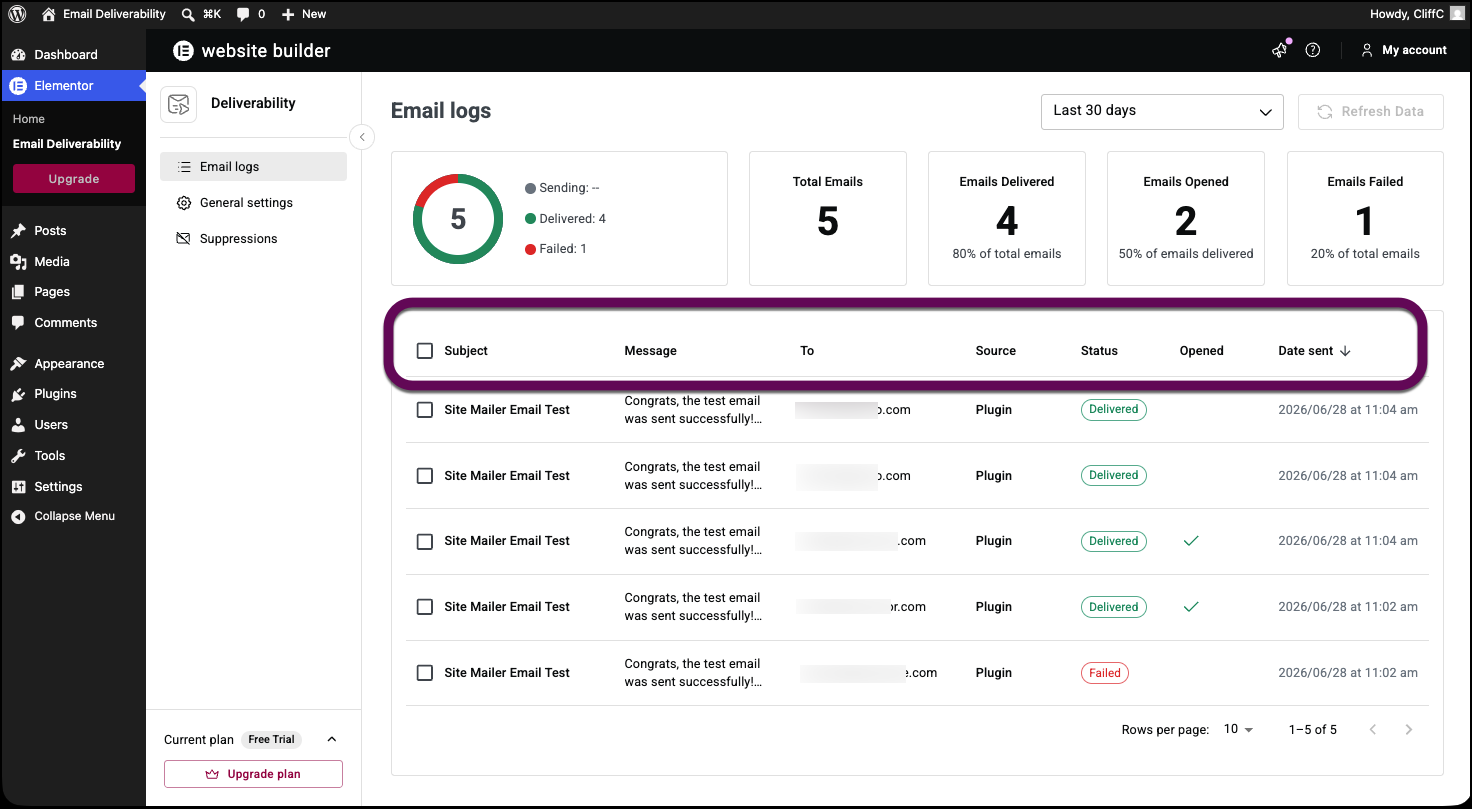
Task: Sort by the Date sent column header
Action: [1314, 351]
